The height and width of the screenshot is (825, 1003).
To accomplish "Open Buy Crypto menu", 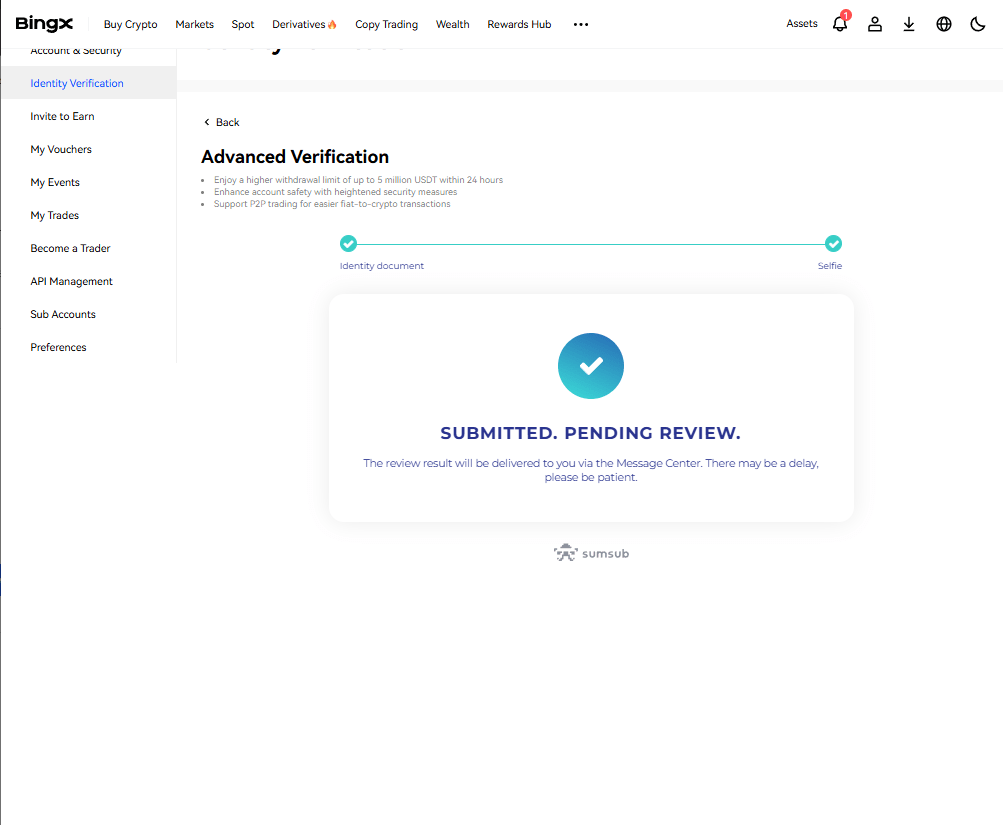I will (x=130, y=24).
